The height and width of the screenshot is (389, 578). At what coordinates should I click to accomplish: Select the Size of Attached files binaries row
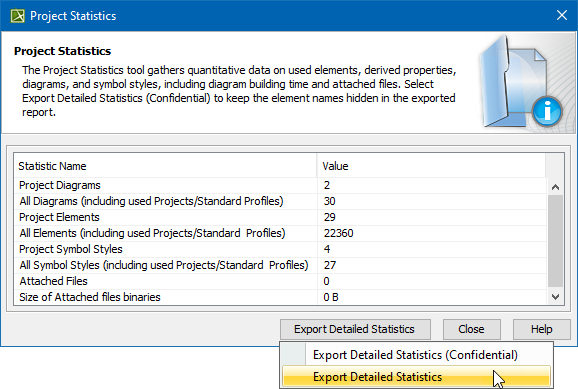point(280,297)
